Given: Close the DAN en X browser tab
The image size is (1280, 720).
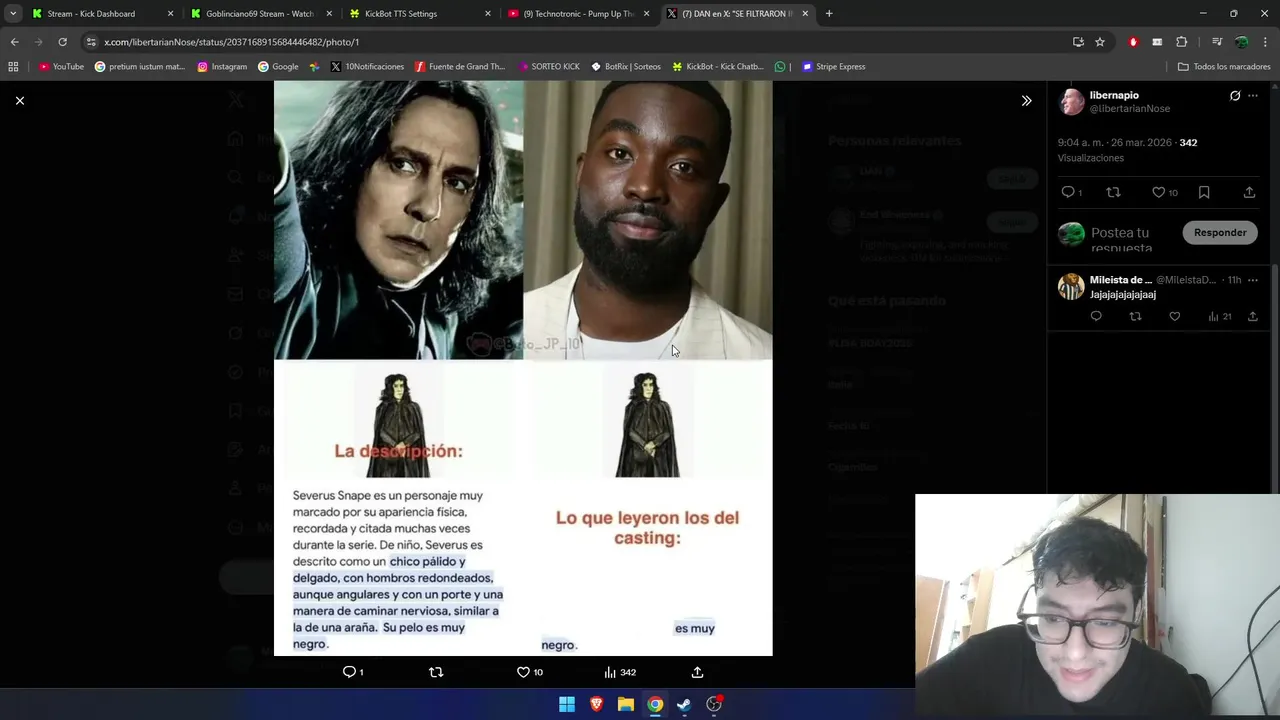Looking at the screenshot, I should [805, 14].
